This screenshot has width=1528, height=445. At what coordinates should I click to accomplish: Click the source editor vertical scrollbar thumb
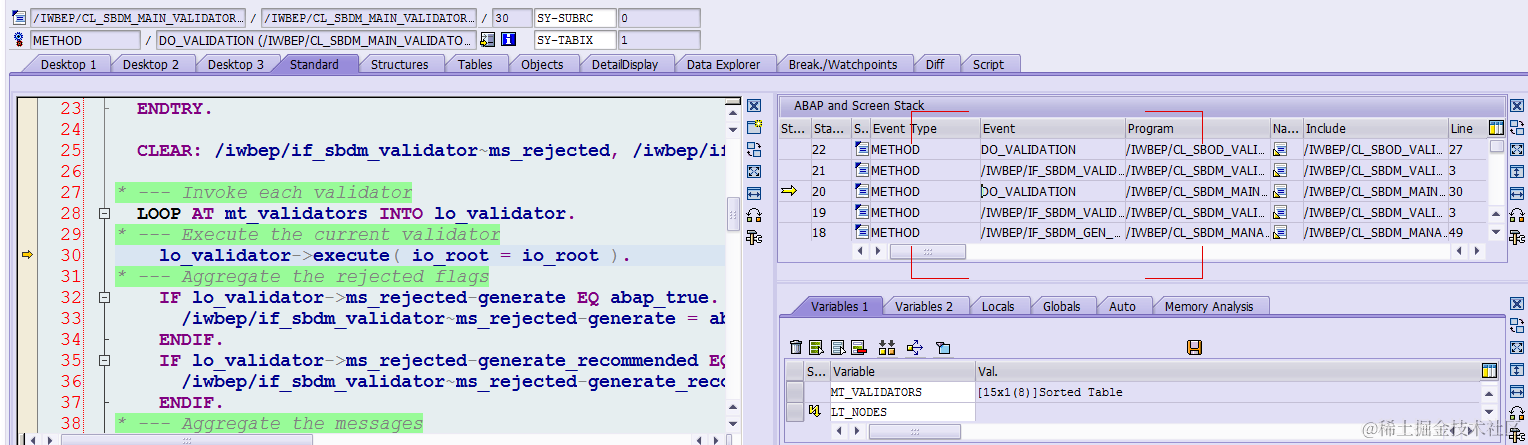click(733, 213)
